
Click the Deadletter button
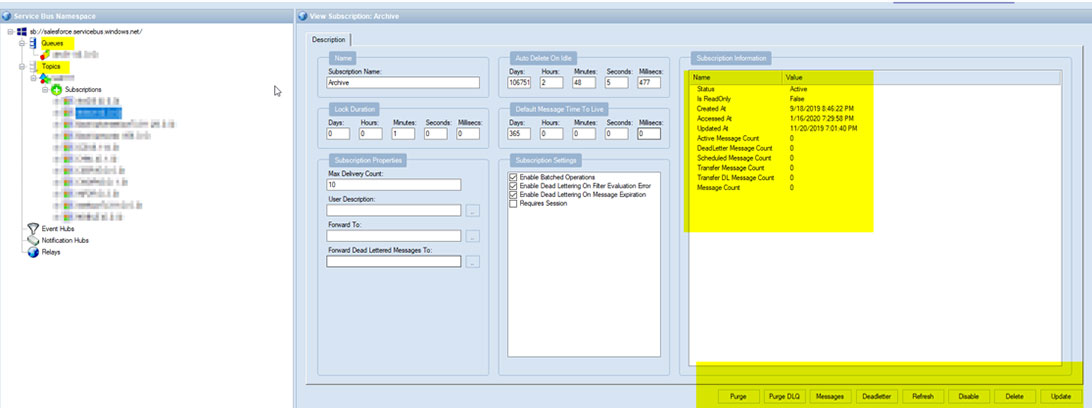pos(877,396)
